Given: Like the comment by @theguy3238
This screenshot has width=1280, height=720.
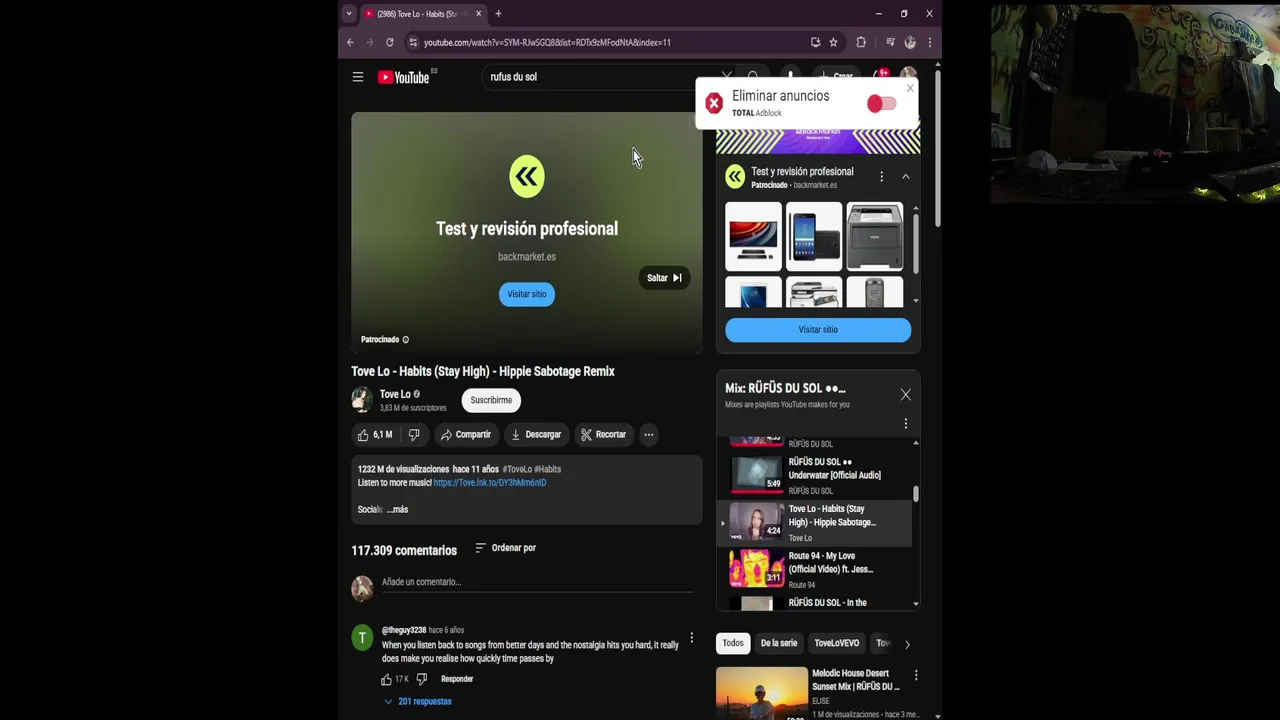Looking at the screenshot, I should pyautogui.click(x=386, y=679).
